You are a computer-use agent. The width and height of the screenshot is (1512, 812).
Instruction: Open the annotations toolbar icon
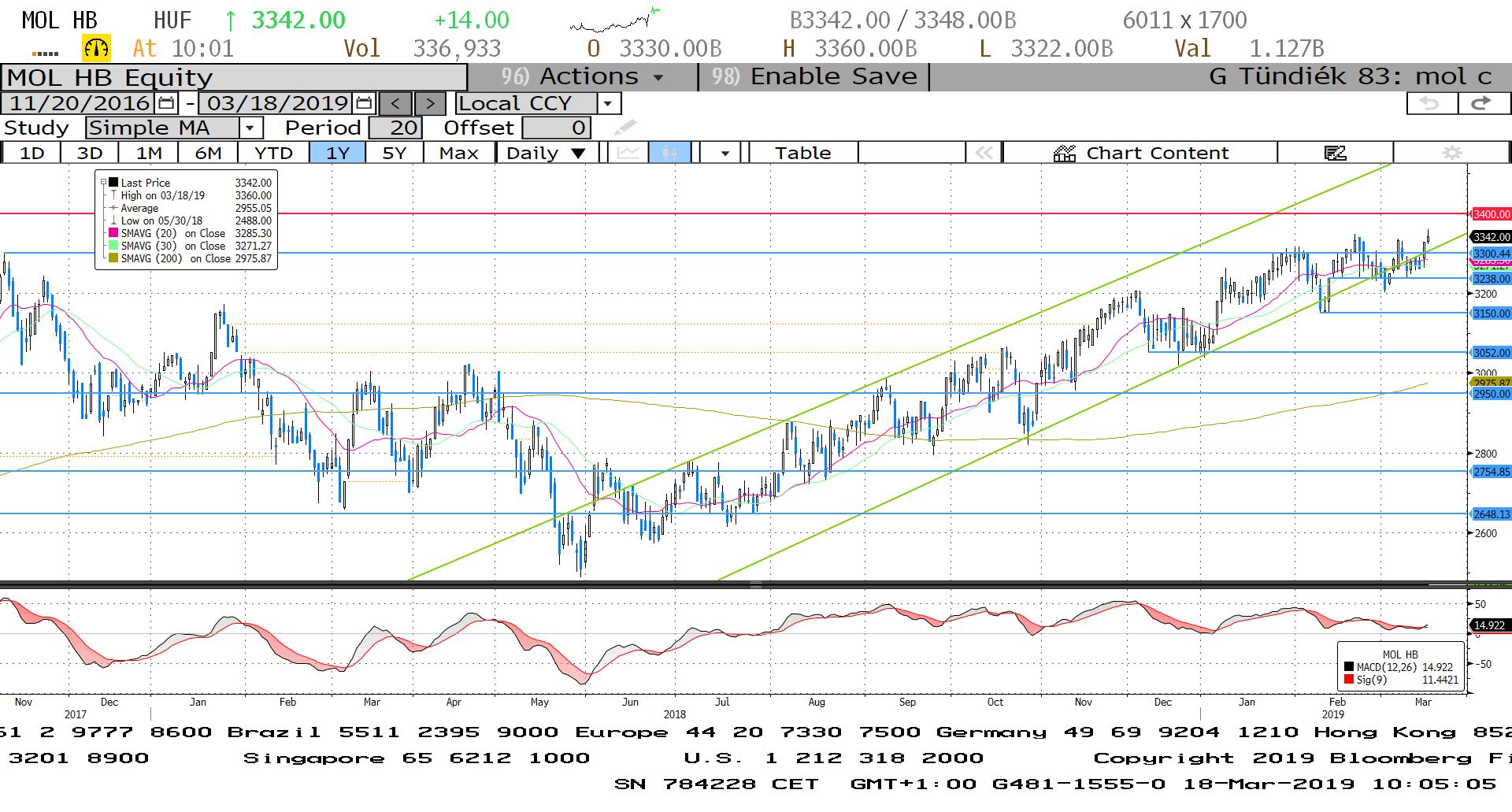coord(1336,153)
